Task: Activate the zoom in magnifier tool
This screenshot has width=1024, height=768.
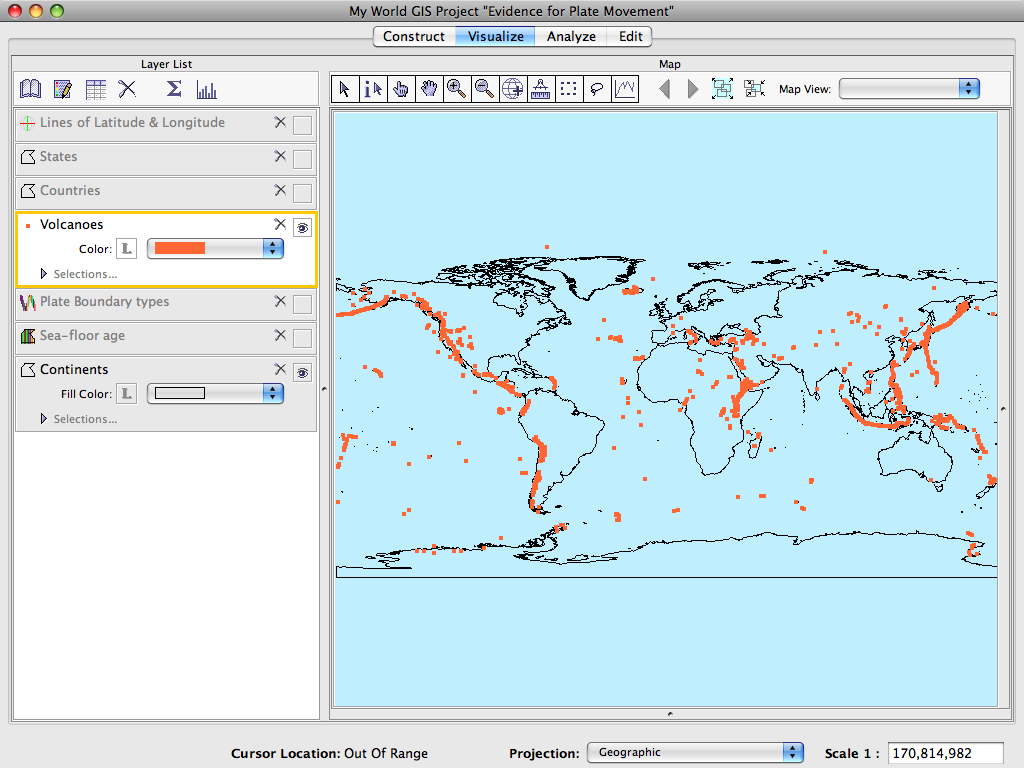Action: pyautogui.click(x=457, y=89)
